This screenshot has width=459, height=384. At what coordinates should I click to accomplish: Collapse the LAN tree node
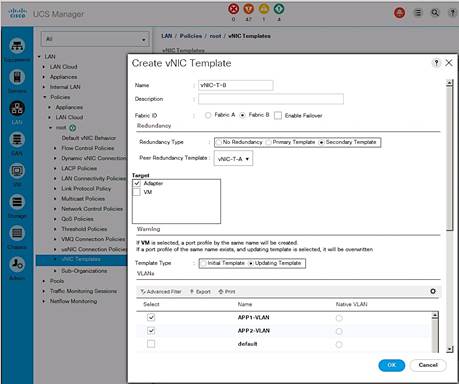[39, 57]
